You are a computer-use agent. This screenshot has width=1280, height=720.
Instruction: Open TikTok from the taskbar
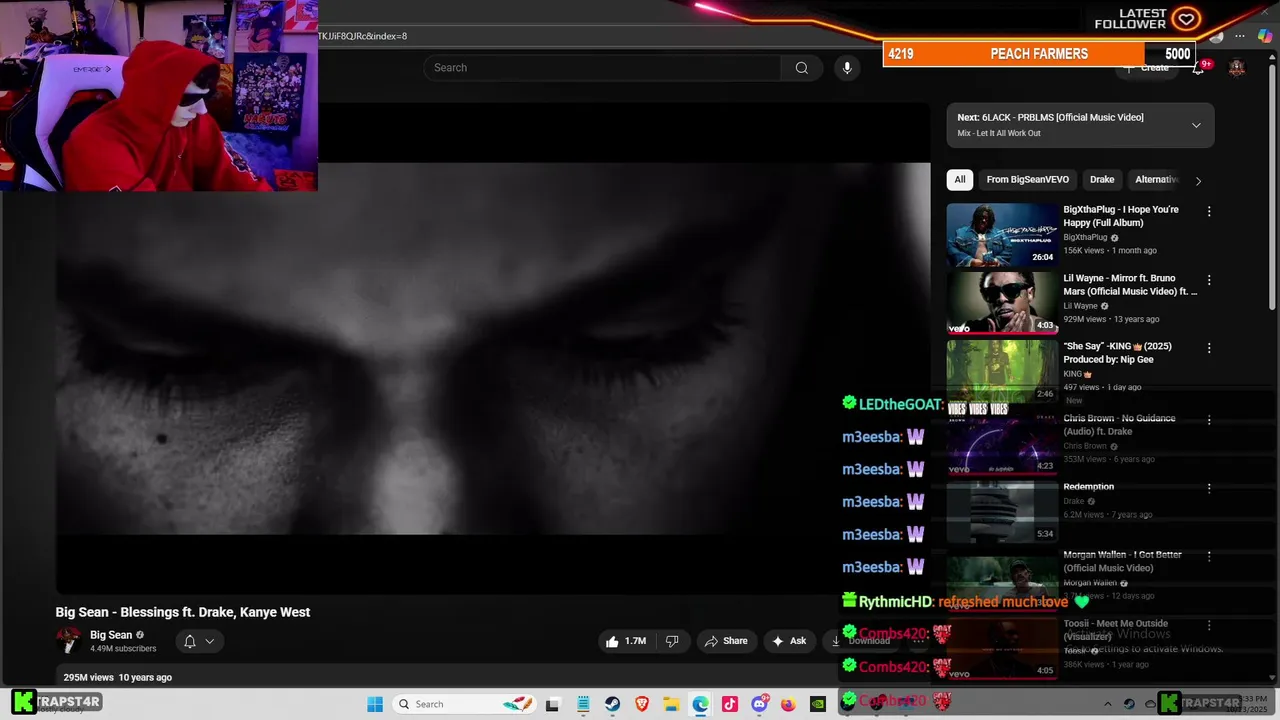point(730,704)
